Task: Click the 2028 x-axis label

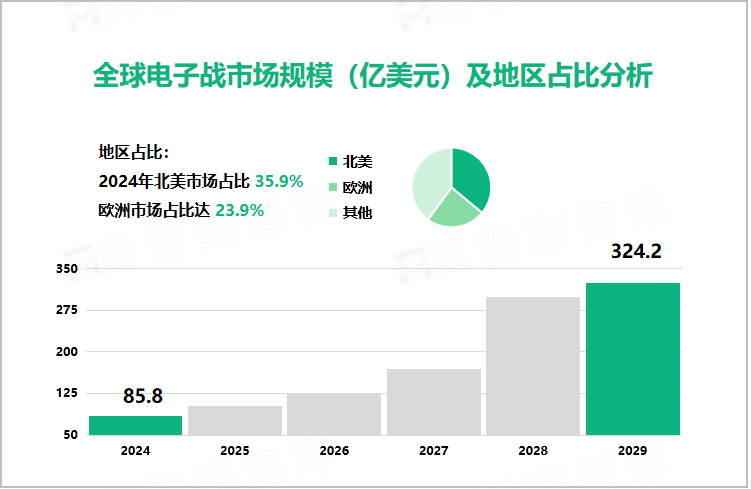Action: pos(534,451)
